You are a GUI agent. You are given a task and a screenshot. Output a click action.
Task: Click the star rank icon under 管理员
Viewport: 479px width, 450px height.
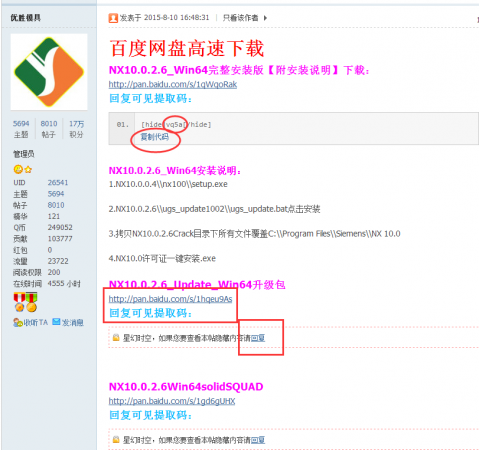(28, 170)
